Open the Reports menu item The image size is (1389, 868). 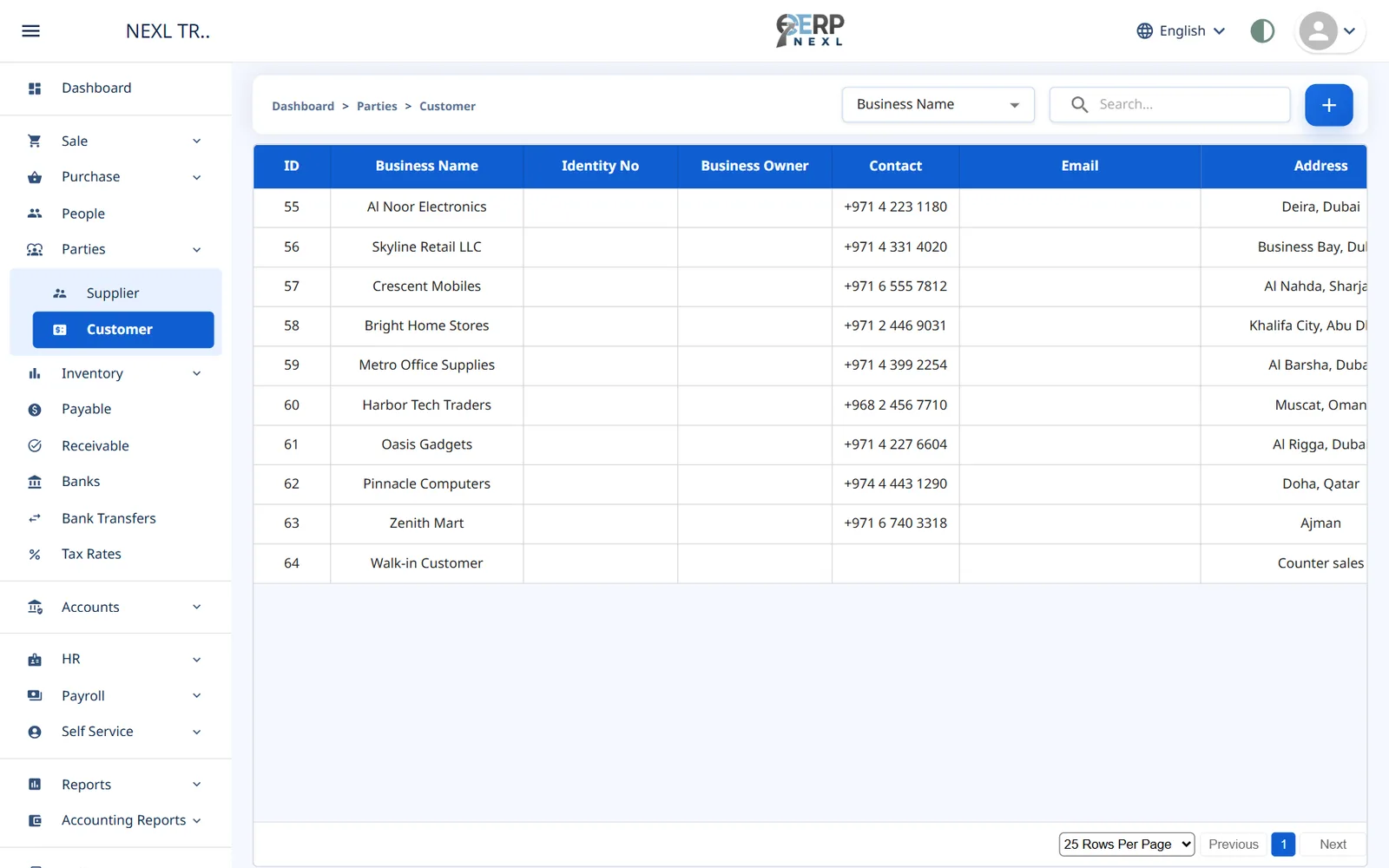[115, 785]
